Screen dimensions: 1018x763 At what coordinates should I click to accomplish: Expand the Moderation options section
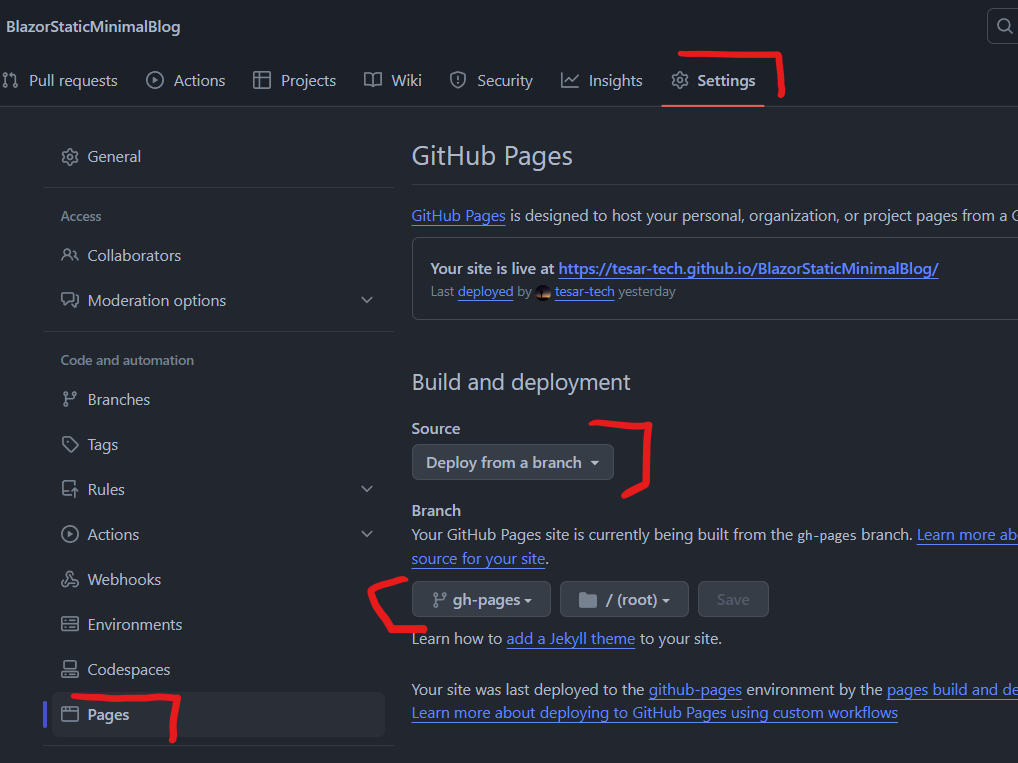tap(367, 300)
